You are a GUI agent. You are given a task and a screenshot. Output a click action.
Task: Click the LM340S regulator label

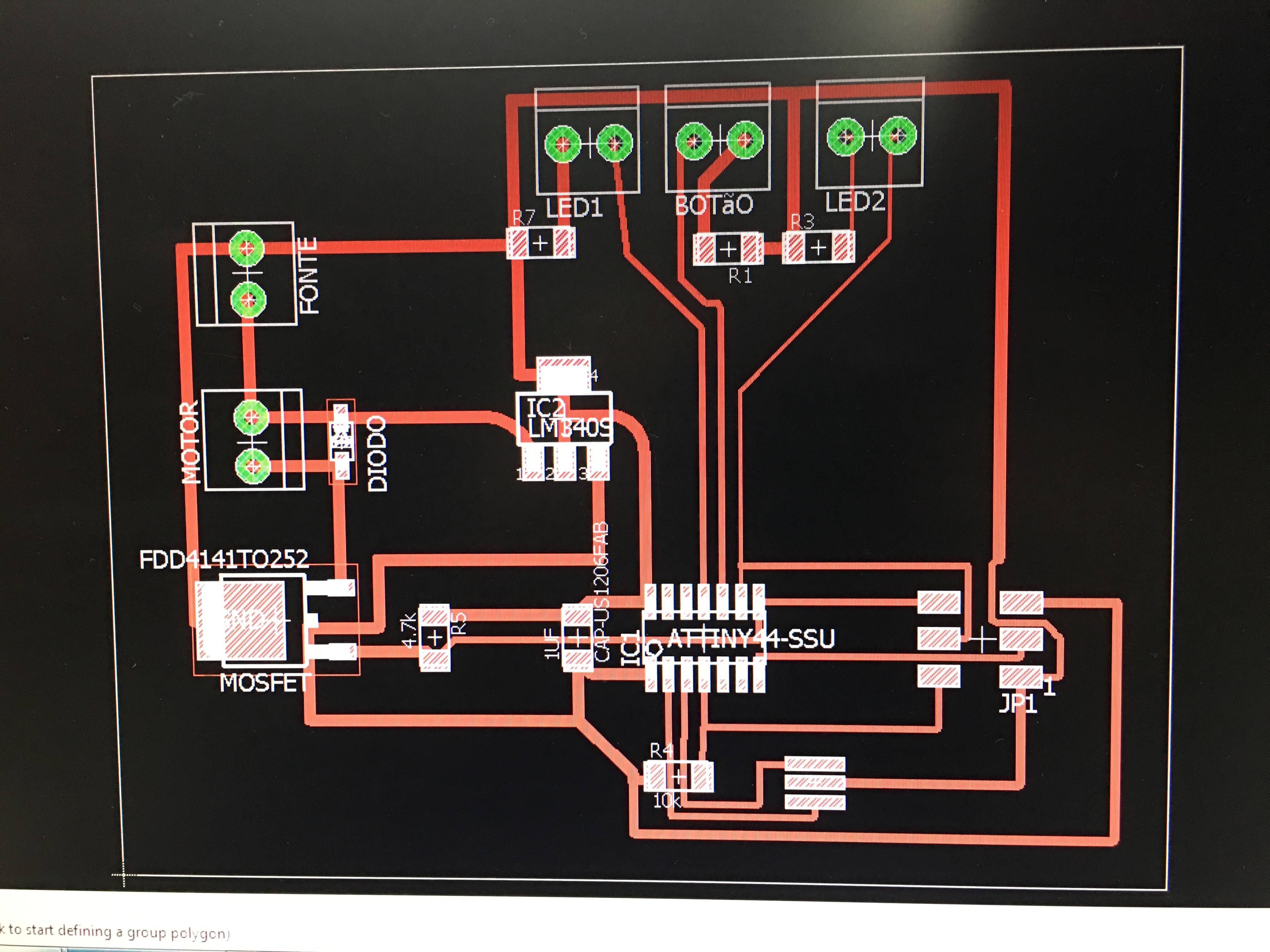[569, 428]
